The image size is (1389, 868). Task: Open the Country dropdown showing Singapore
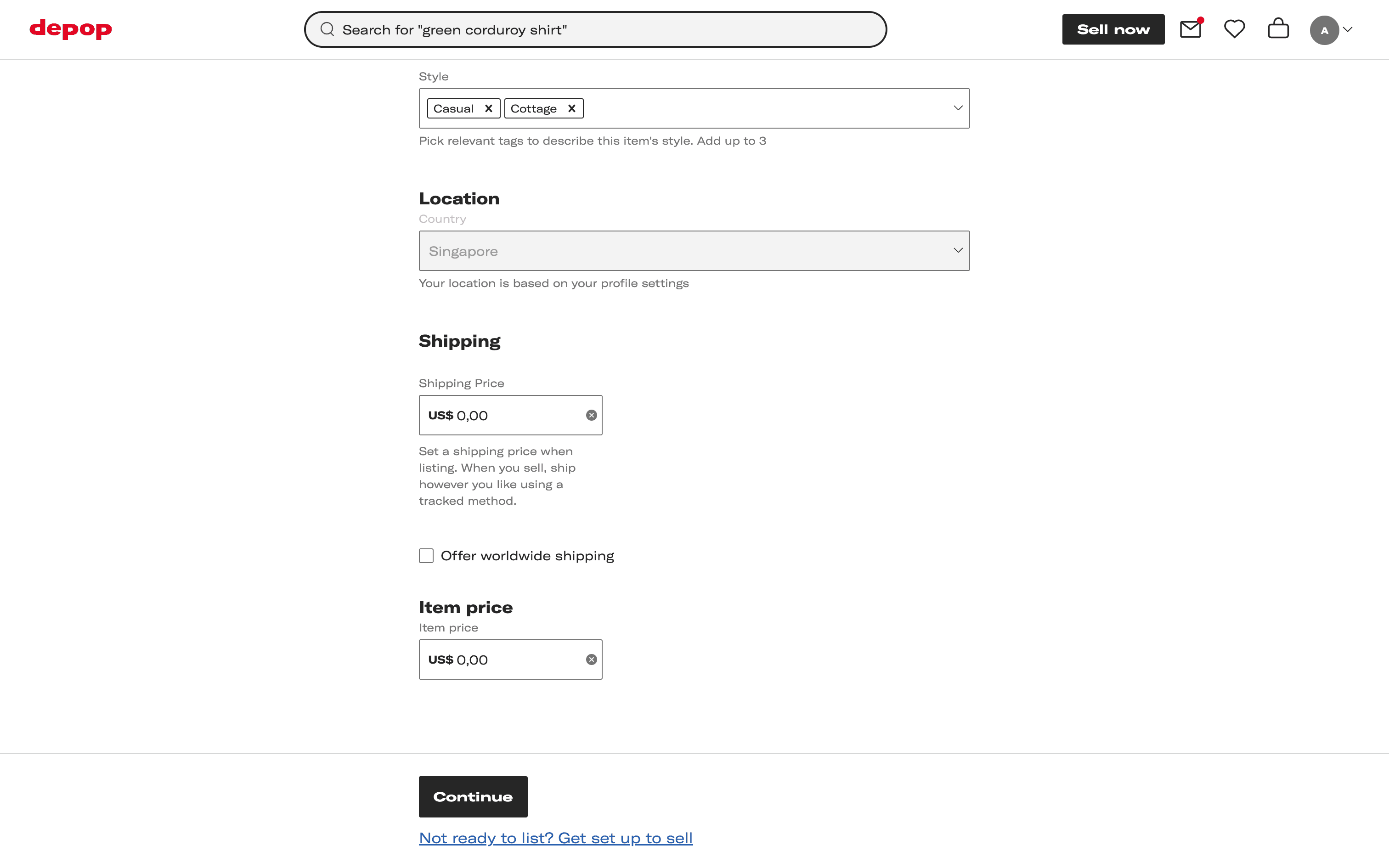(694, 251)
